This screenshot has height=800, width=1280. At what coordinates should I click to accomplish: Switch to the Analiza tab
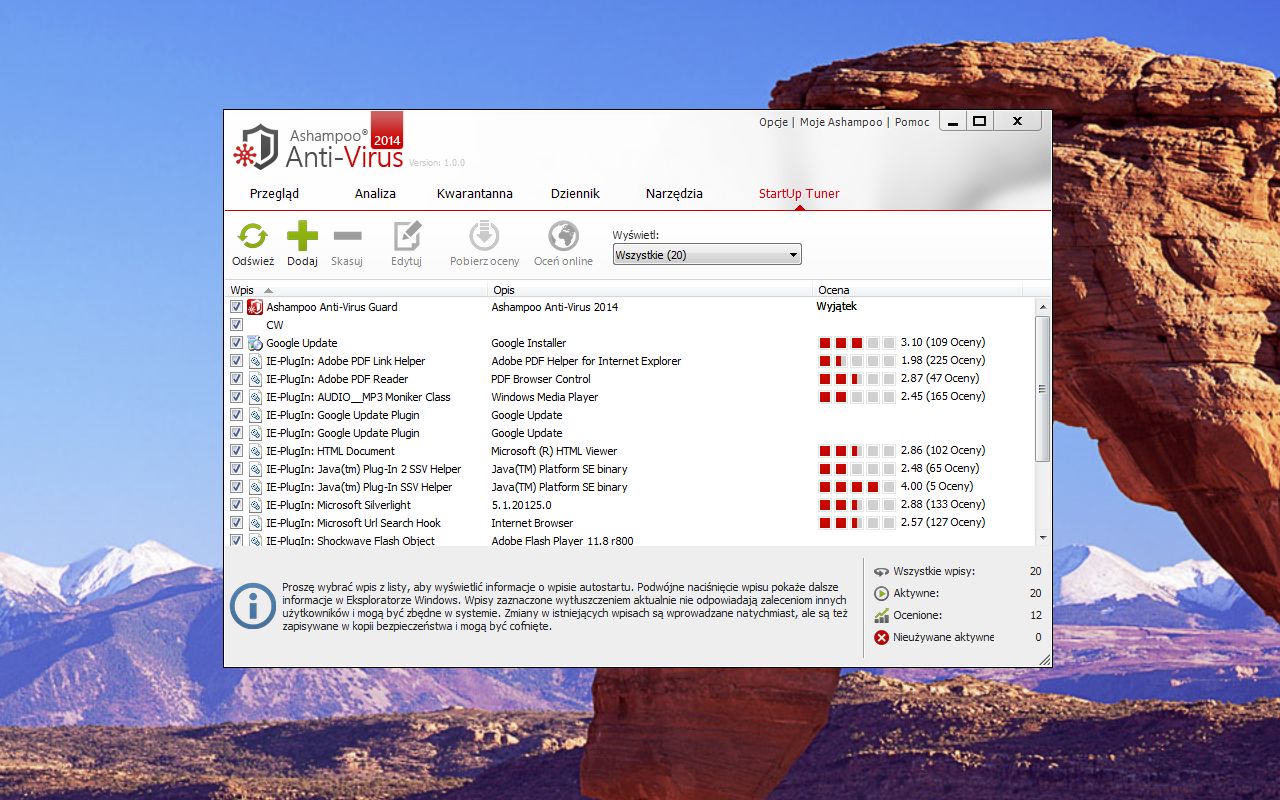375,194
